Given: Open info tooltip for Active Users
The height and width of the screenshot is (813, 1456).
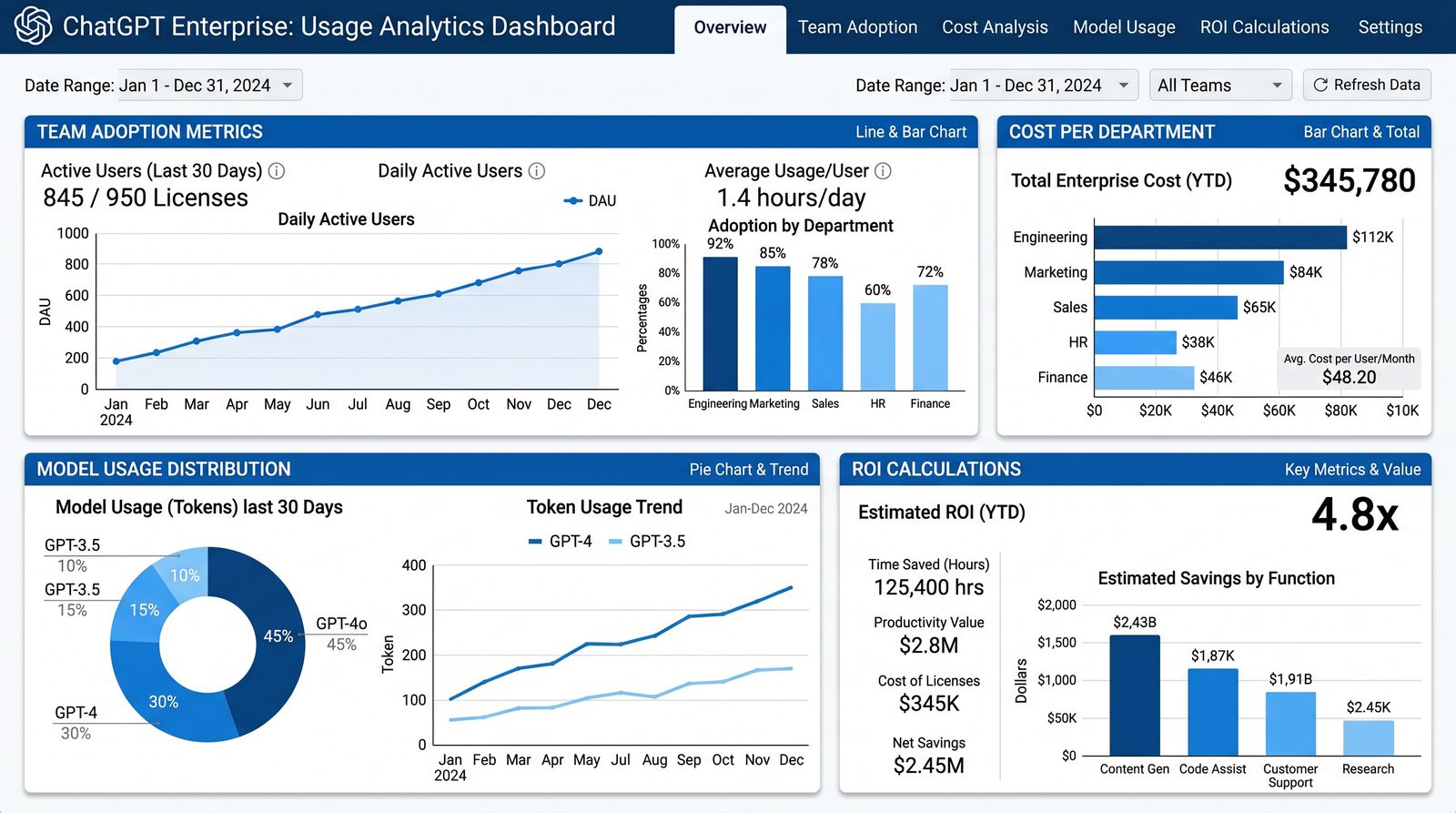Looking at the screenshot, I should 277,171.
